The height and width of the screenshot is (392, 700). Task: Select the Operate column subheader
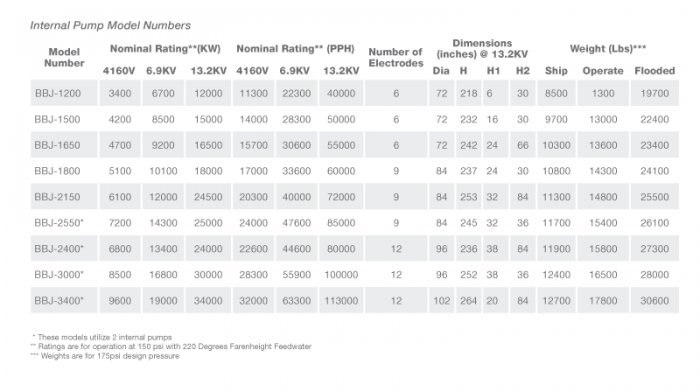click(x=603, y=71)
